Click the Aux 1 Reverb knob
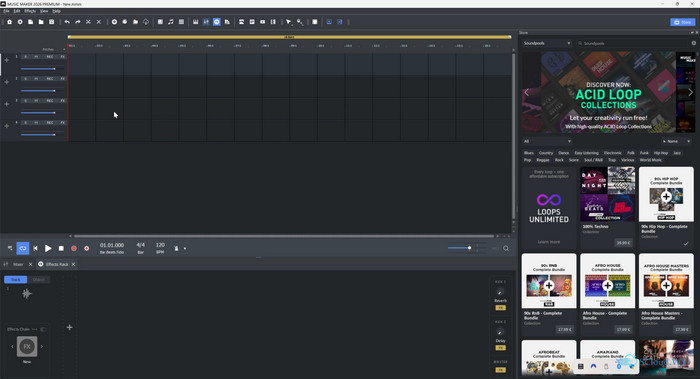 click(500, 293)
